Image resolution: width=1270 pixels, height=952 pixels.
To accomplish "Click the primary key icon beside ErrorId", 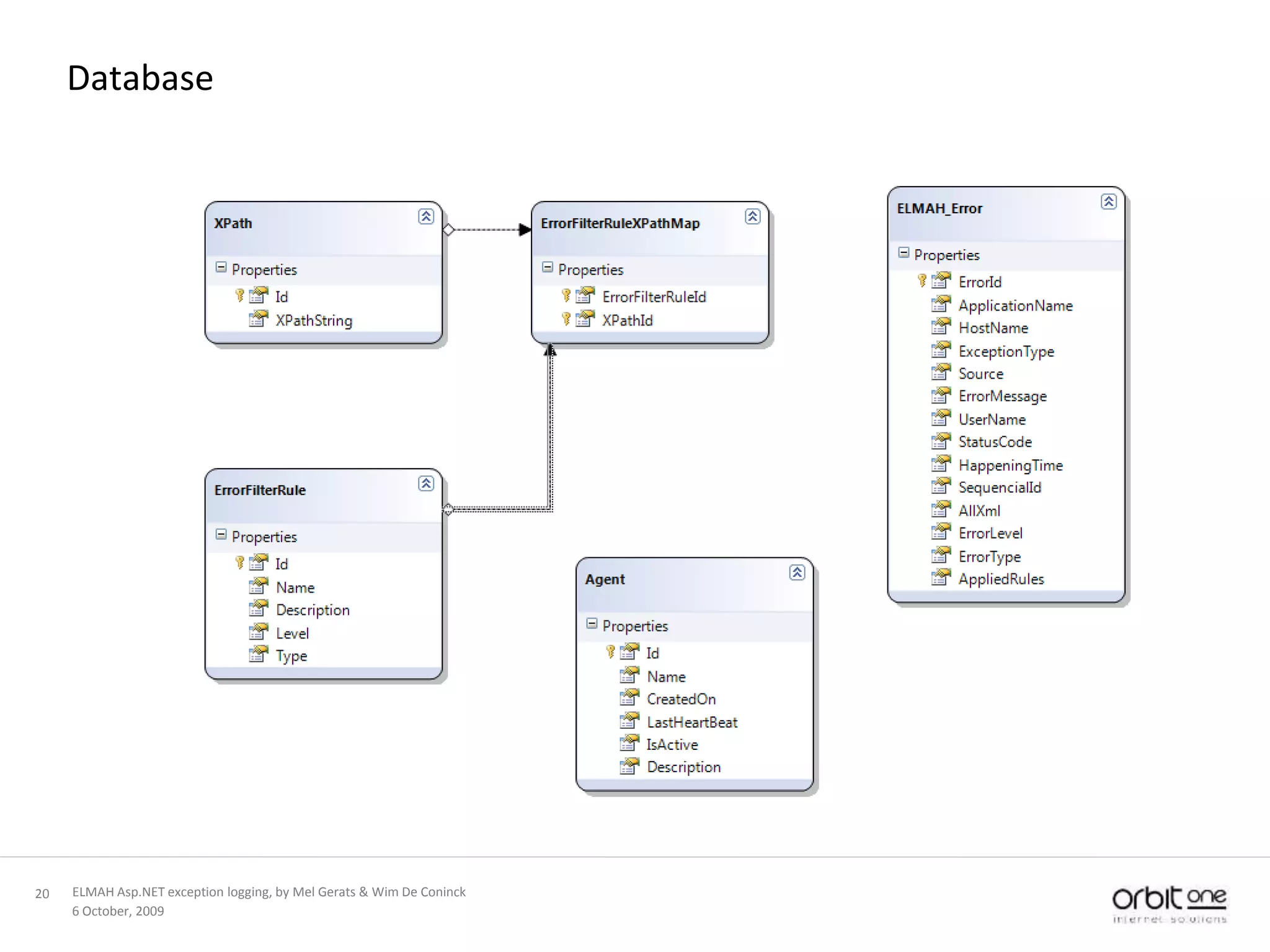I will pyautogui.click(x=922, y=281).
